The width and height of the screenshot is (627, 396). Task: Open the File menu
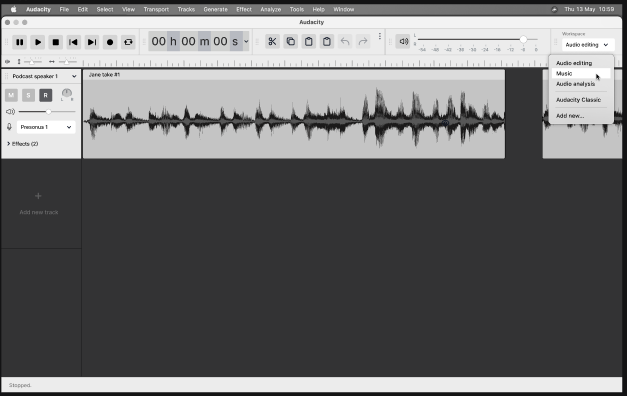64,9
